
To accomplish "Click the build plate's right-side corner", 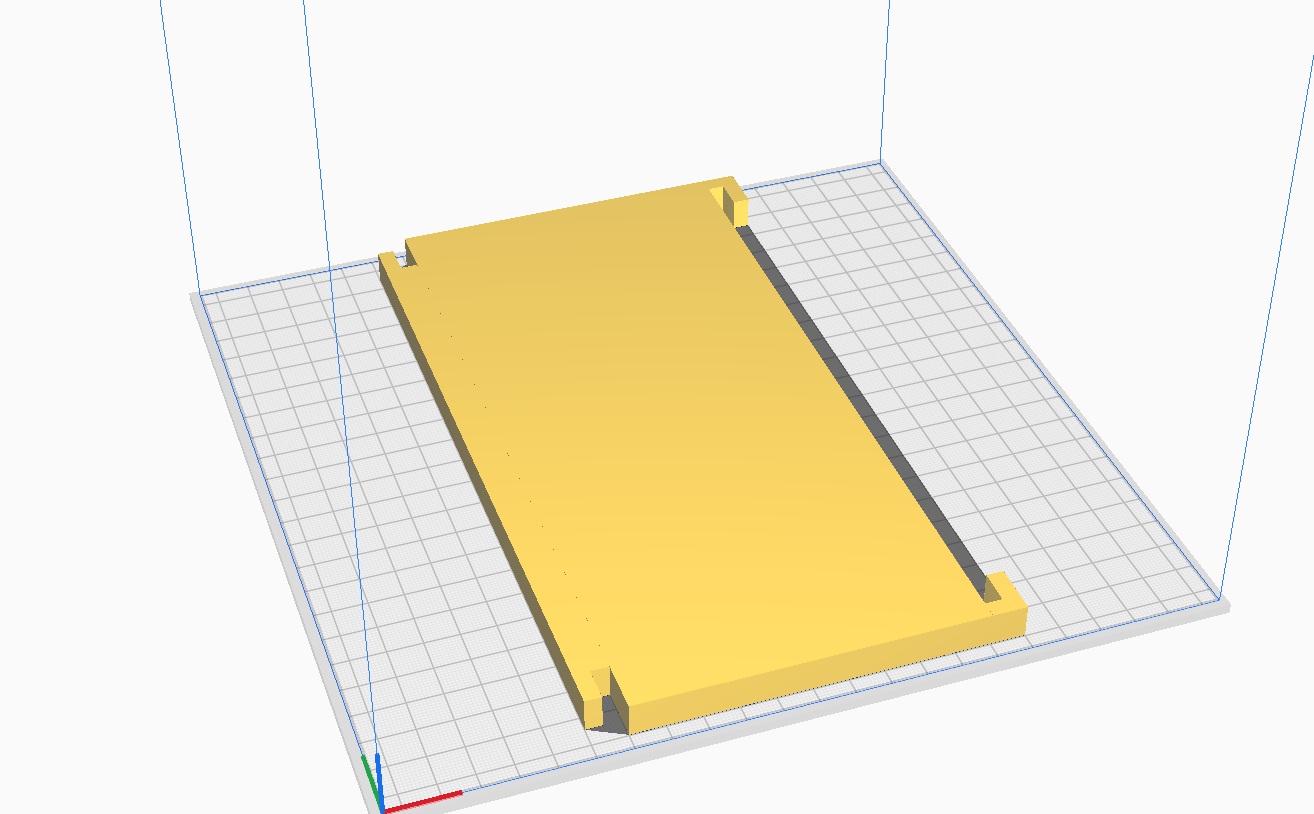I will [1220, 600].
